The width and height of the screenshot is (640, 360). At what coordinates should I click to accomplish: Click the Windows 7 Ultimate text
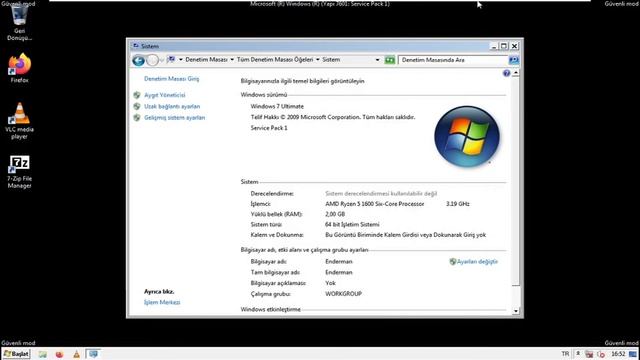click(x=277, y=106)
